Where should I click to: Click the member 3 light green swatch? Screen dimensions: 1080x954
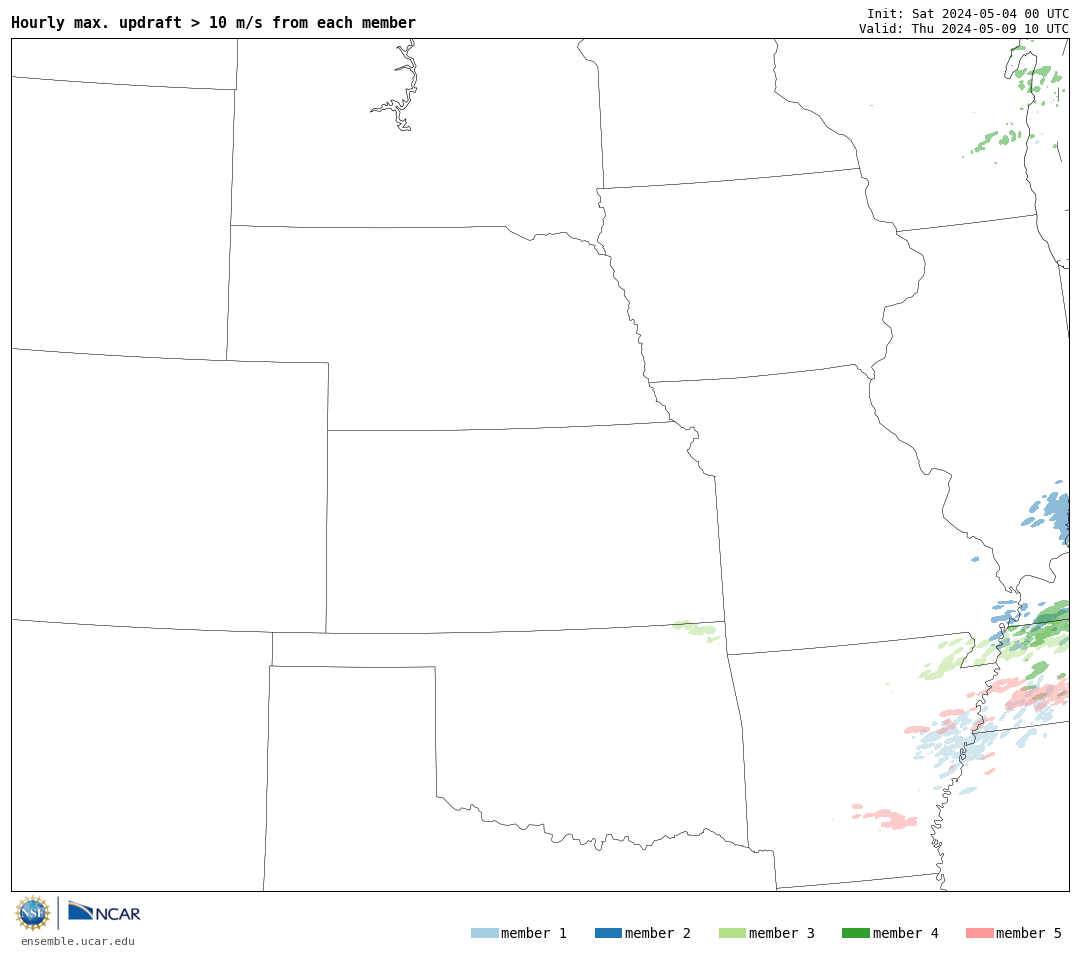click(x=732, y=933)
